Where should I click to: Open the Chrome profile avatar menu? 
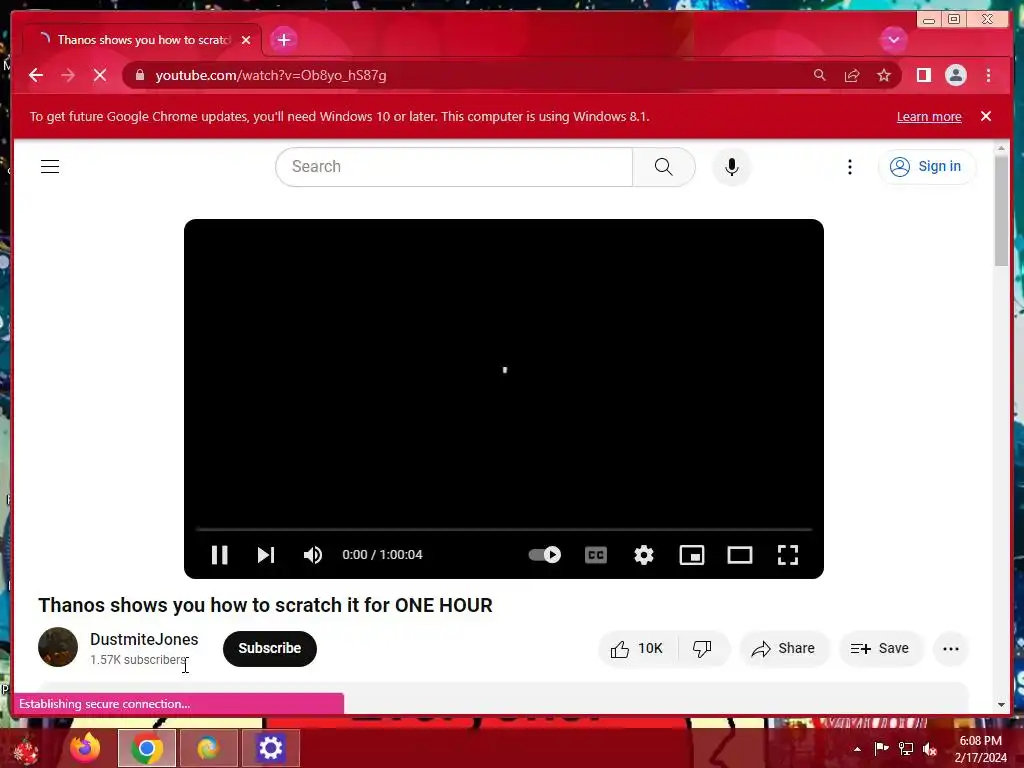(955, 75)
